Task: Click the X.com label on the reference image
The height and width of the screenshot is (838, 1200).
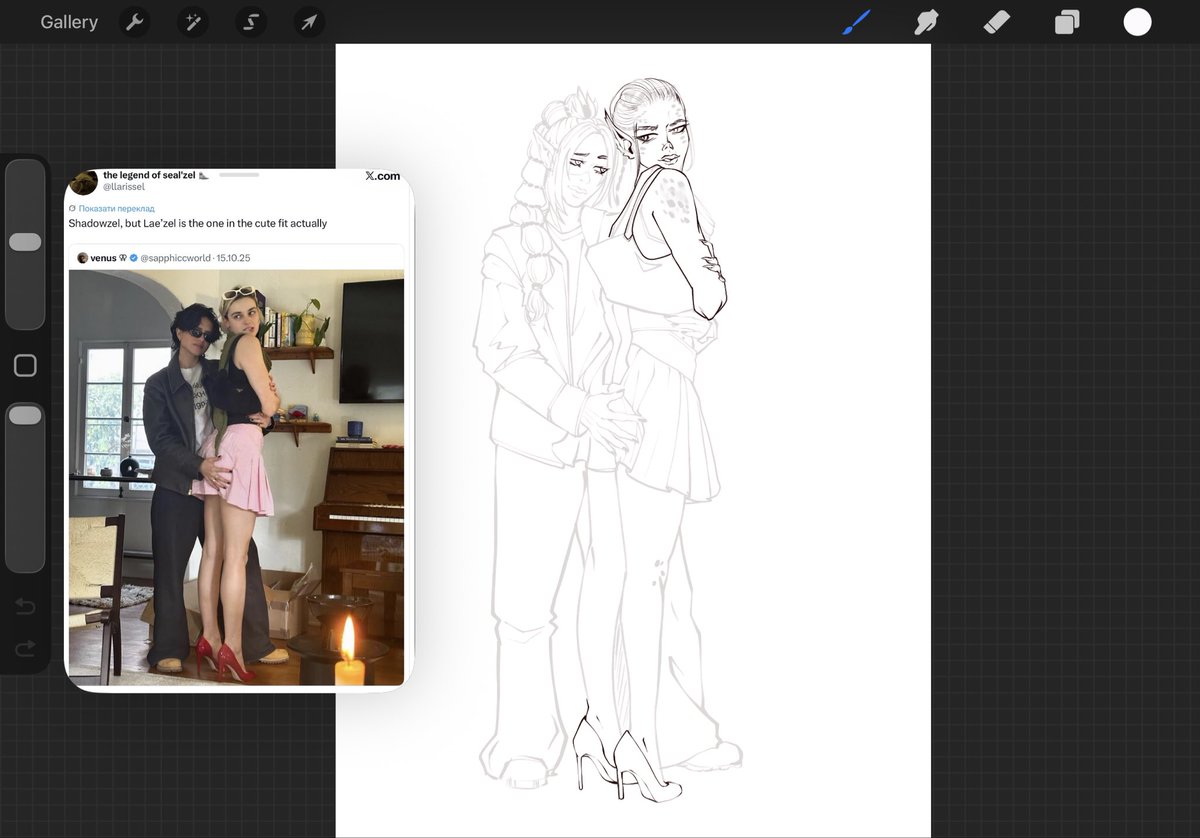Action: click(x=382, y=176)
